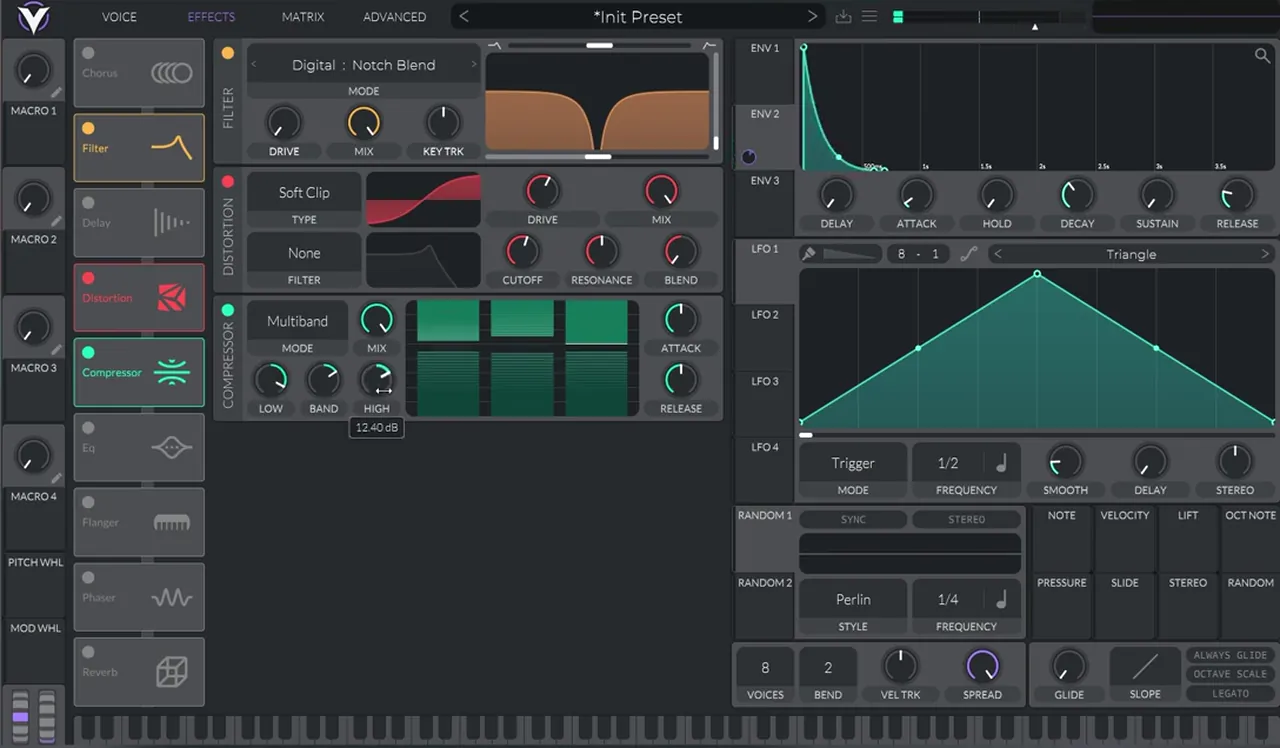Viewport: 1280px width, 748px height.
Task: Switch to the EFFECTS tab
Action: click(x=211, y=17)
